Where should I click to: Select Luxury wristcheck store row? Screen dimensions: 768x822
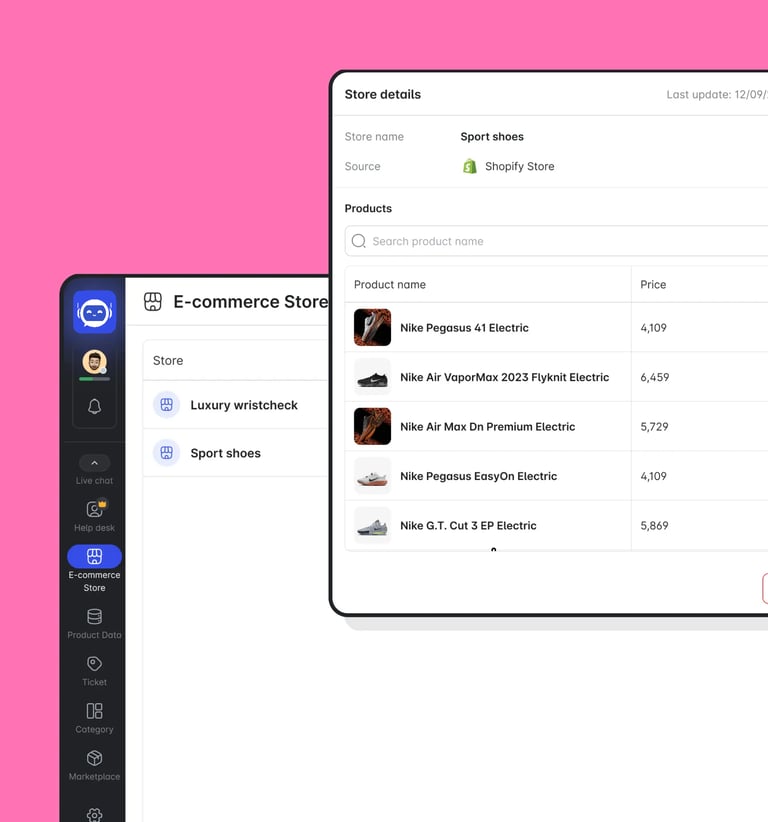[x=236, y=405]
